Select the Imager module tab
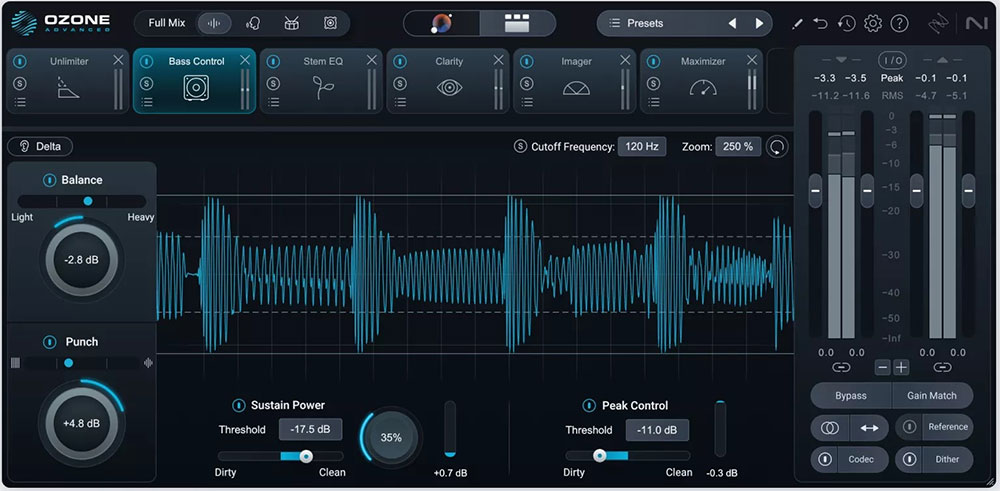Viewport: 1000px width, 491px height. pos(576,83)
